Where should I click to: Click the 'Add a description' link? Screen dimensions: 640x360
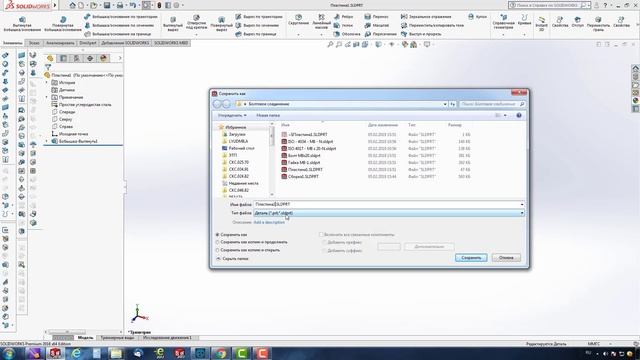(x=269, y=222)
